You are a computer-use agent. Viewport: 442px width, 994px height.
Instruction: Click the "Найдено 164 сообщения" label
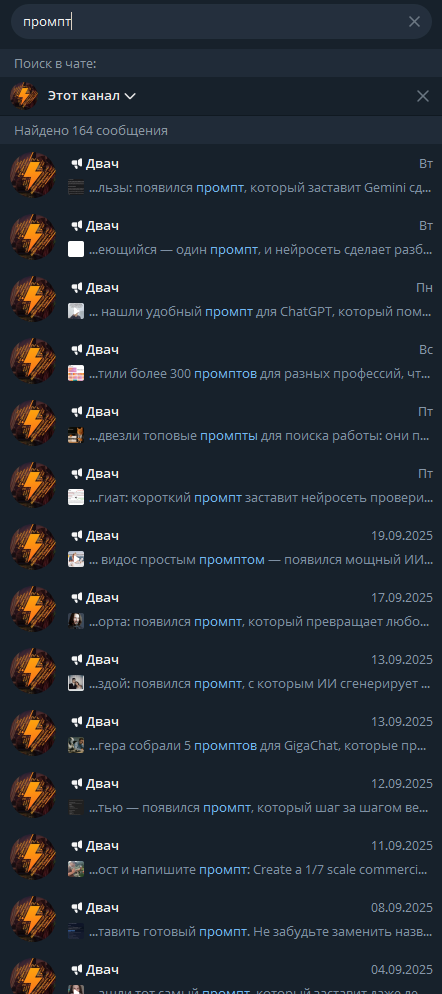tap(91, 131)
